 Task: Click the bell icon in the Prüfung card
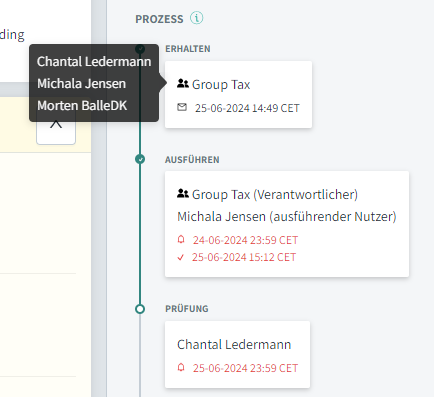point(181,367)
